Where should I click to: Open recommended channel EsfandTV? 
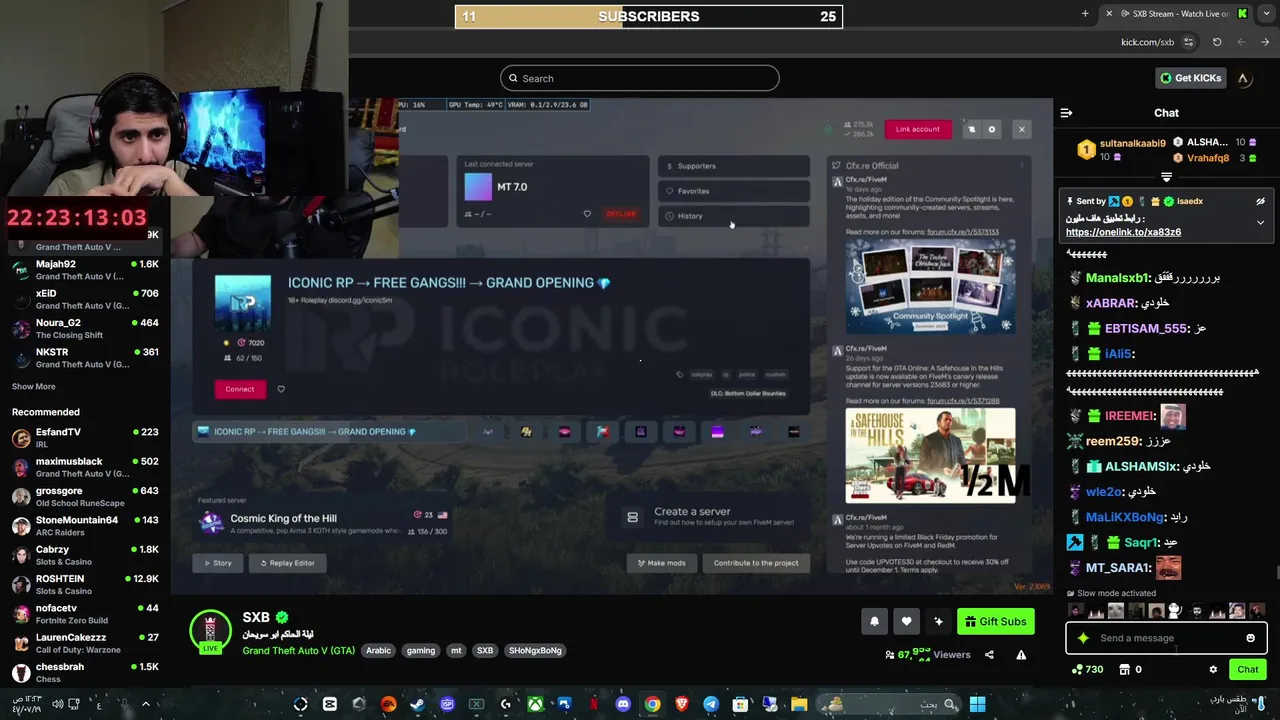(x=85, y=438)
